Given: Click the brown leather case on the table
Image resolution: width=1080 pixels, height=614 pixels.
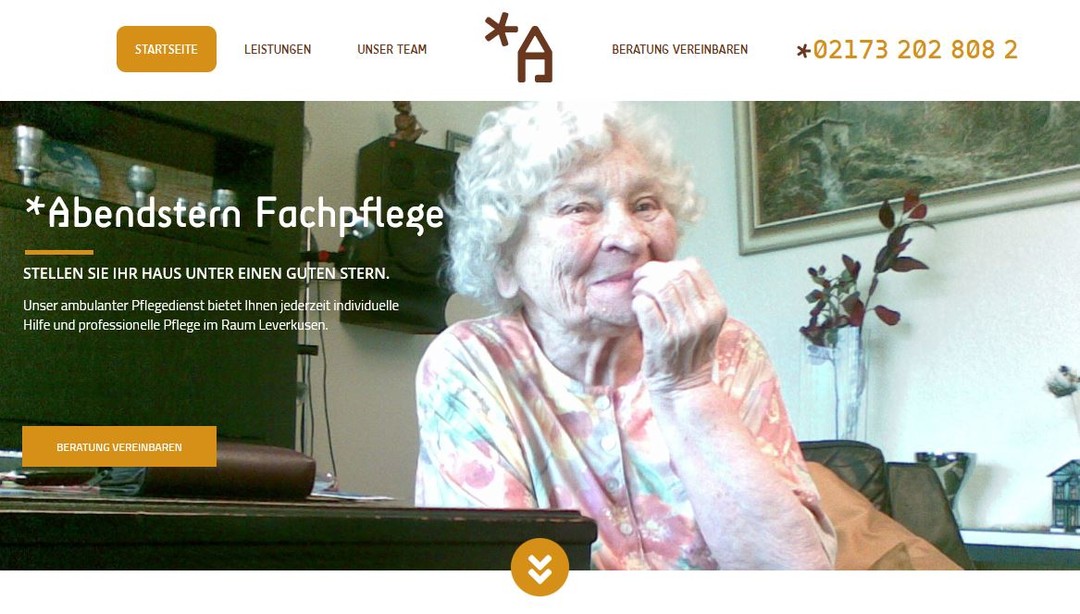Looking at the screenshot, I should coord(227,472).
